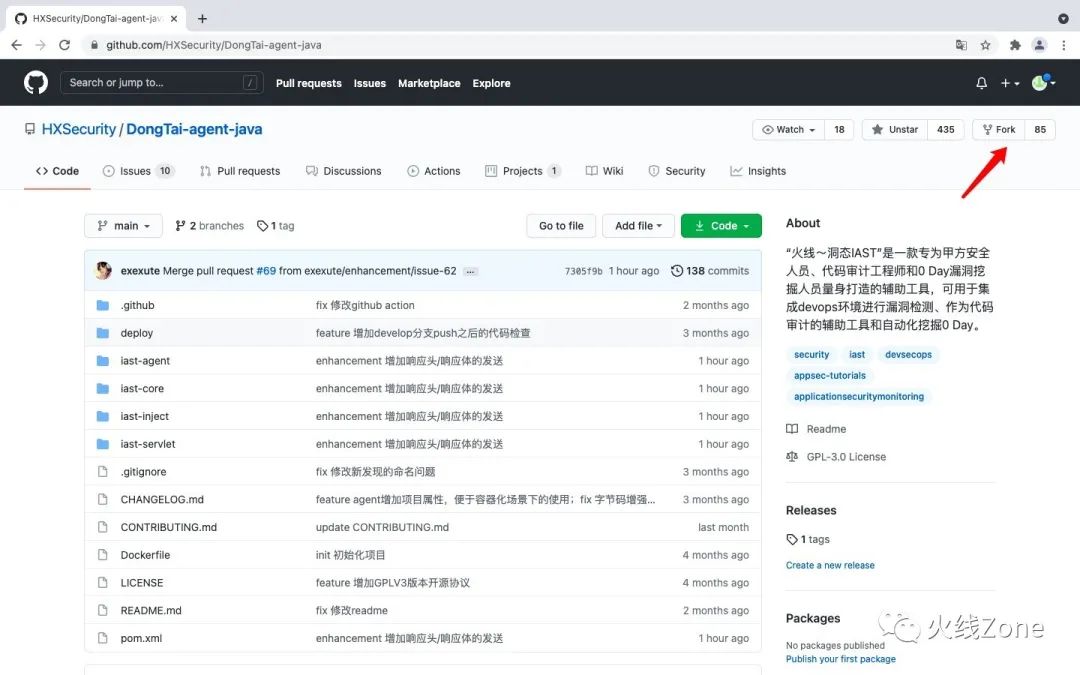Open CHANGELOG.md file
This screenshot has width=1080, height=675.
162,499
